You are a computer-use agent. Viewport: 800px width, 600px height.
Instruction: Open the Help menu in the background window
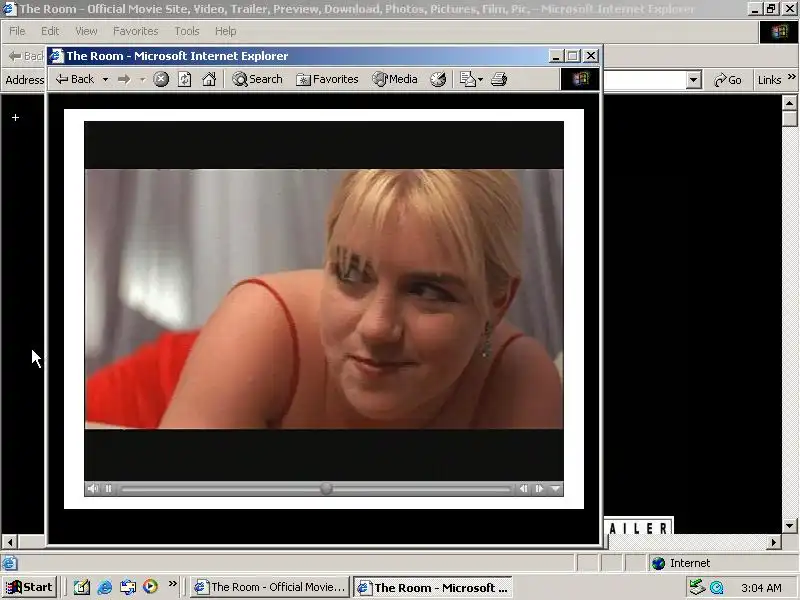tap(226, 31)
